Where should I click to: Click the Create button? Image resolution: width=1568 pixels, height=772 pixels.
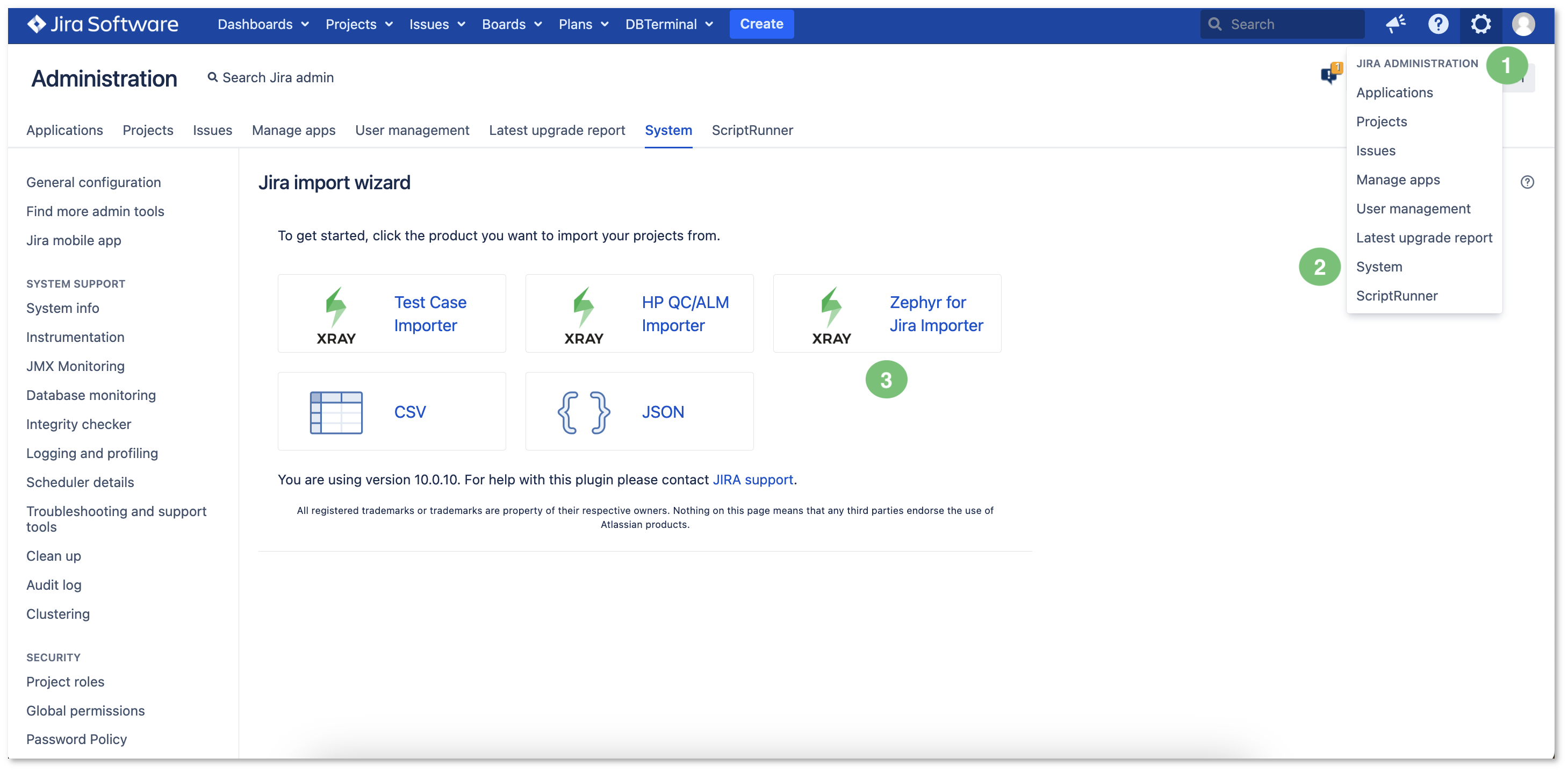point(761,24)
